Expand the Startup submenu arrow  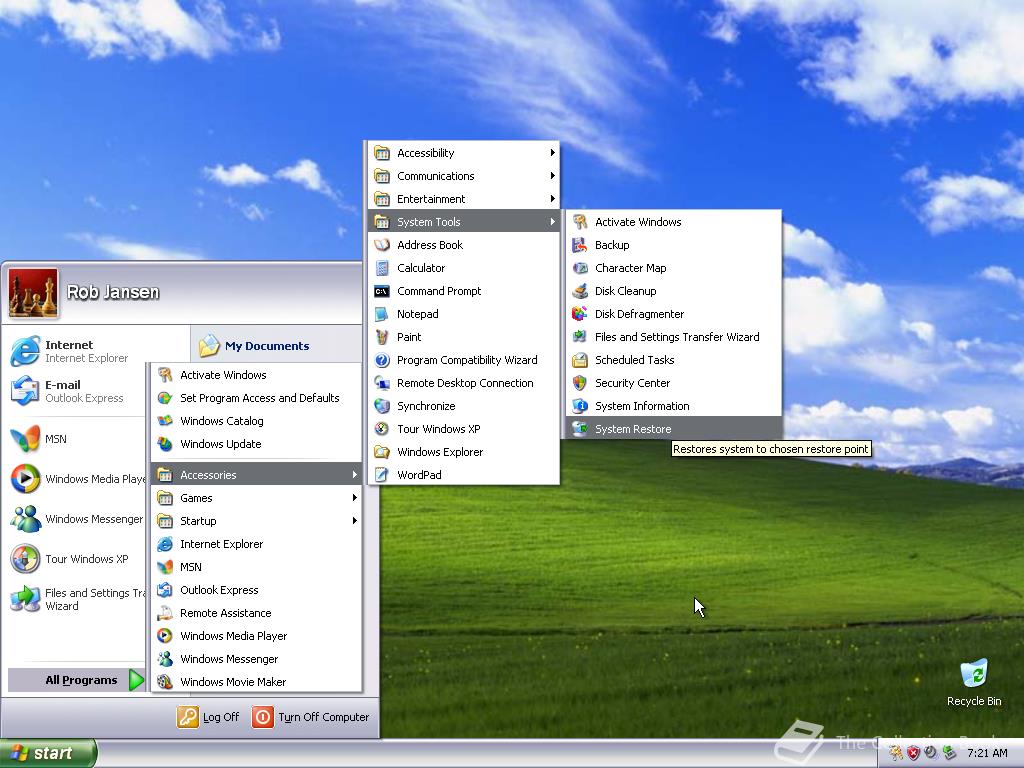click(355, 520)
